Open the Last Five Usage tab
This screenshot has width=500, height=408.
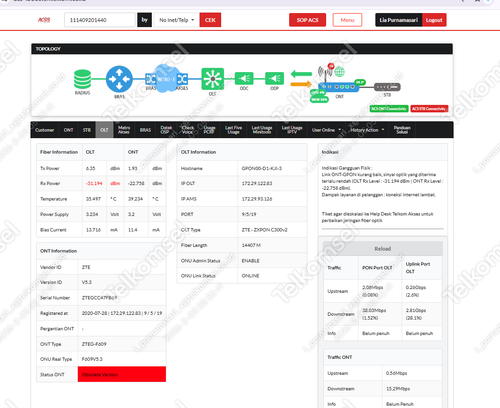[233, 130]
